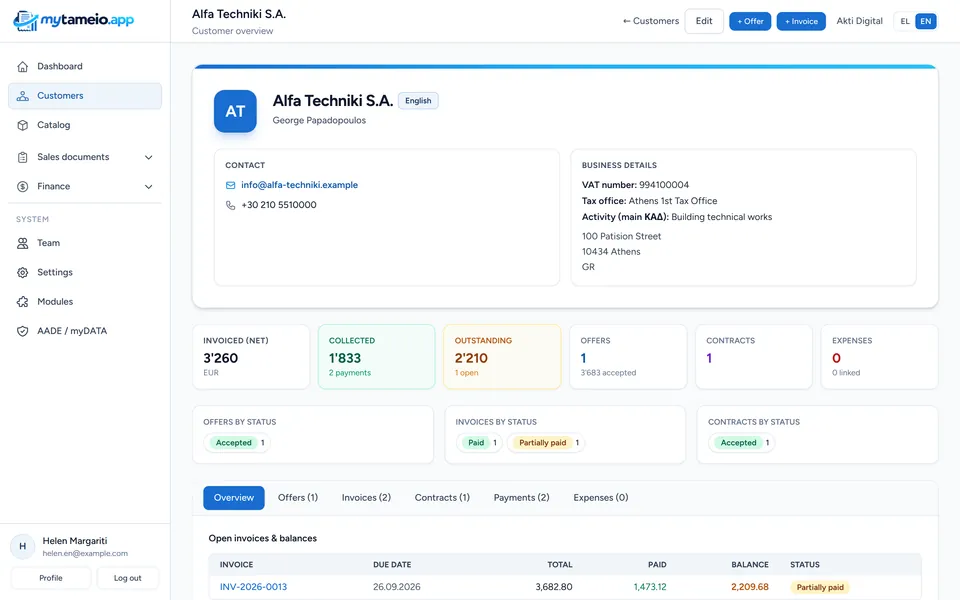
Task: Click the Modules puzzle icon
Action: coord(23,302)
